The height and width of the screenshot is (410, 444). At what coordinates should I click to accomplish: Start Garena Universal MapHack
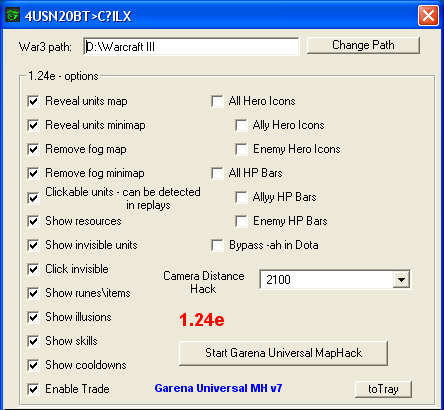click(x=283, y=353)
